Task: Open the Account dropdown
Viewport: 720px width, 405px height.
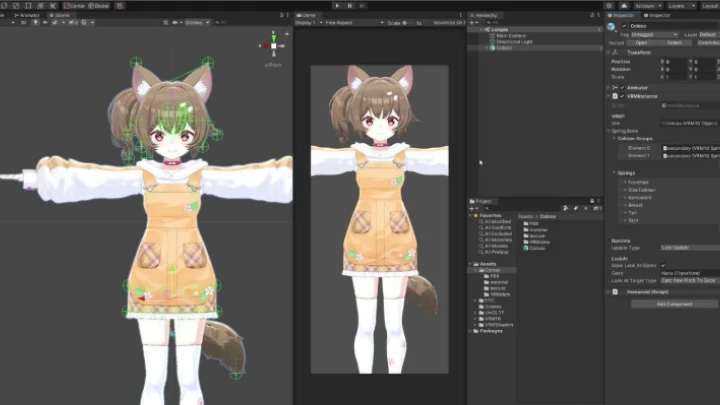Action: coord(647,6)
